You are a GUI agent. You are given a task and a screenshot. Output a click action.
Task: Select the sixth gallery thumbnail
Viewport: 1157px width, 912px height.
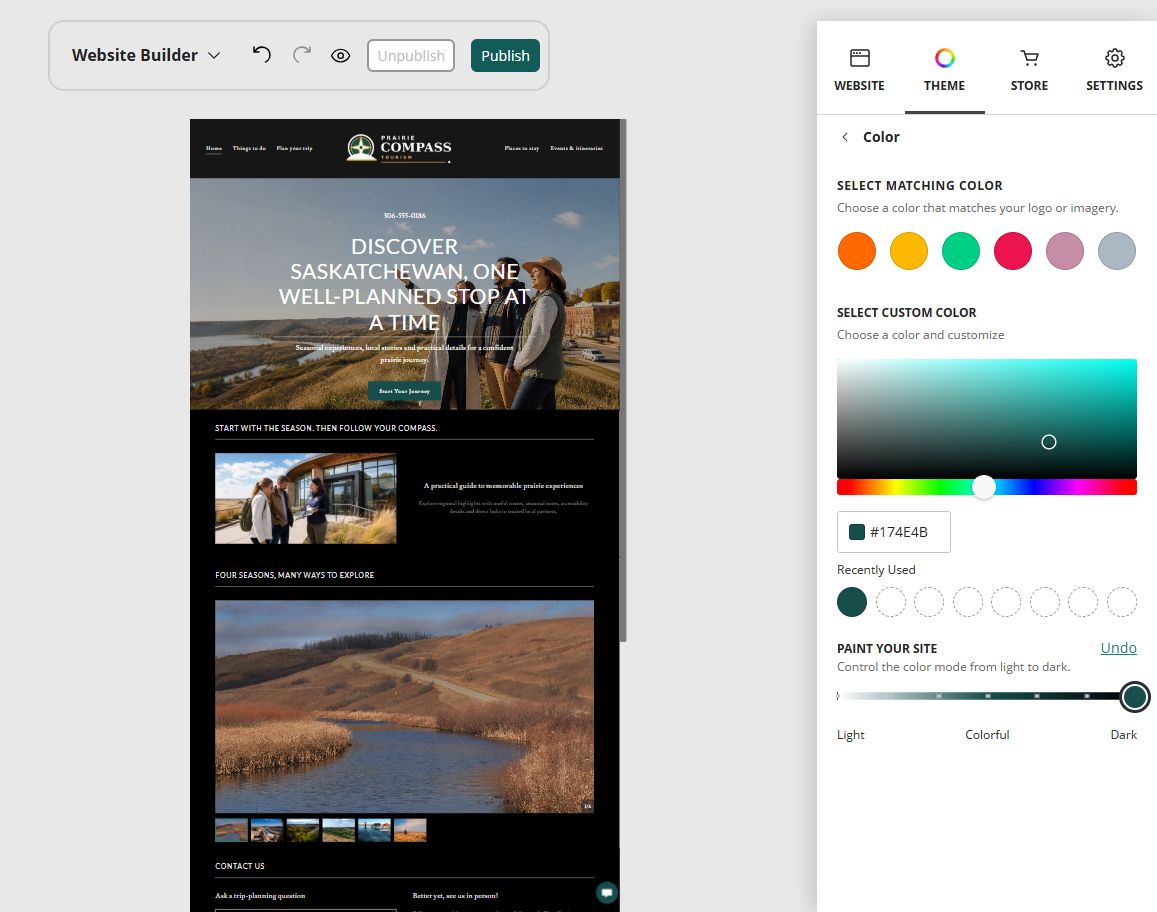[x=410, y=830]
